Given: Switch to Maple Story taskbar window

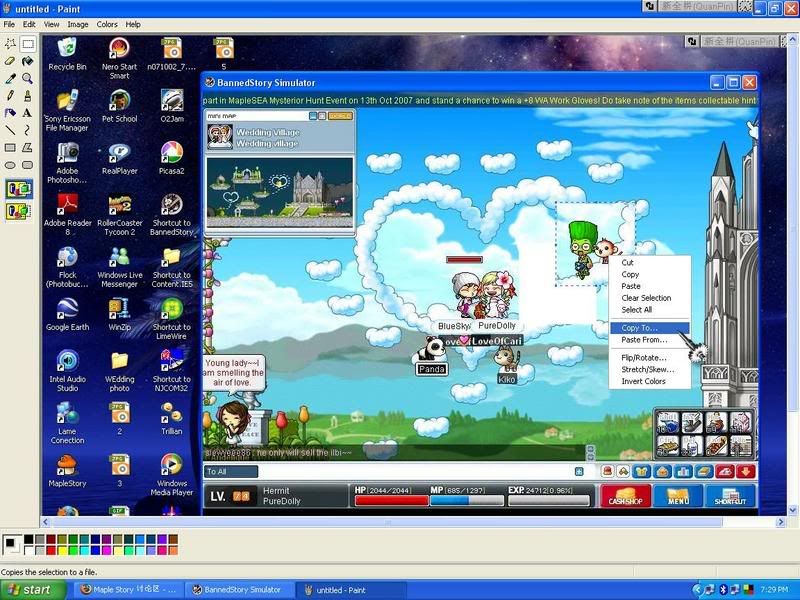Looking at the screenshot, I should tap(129, 590).
